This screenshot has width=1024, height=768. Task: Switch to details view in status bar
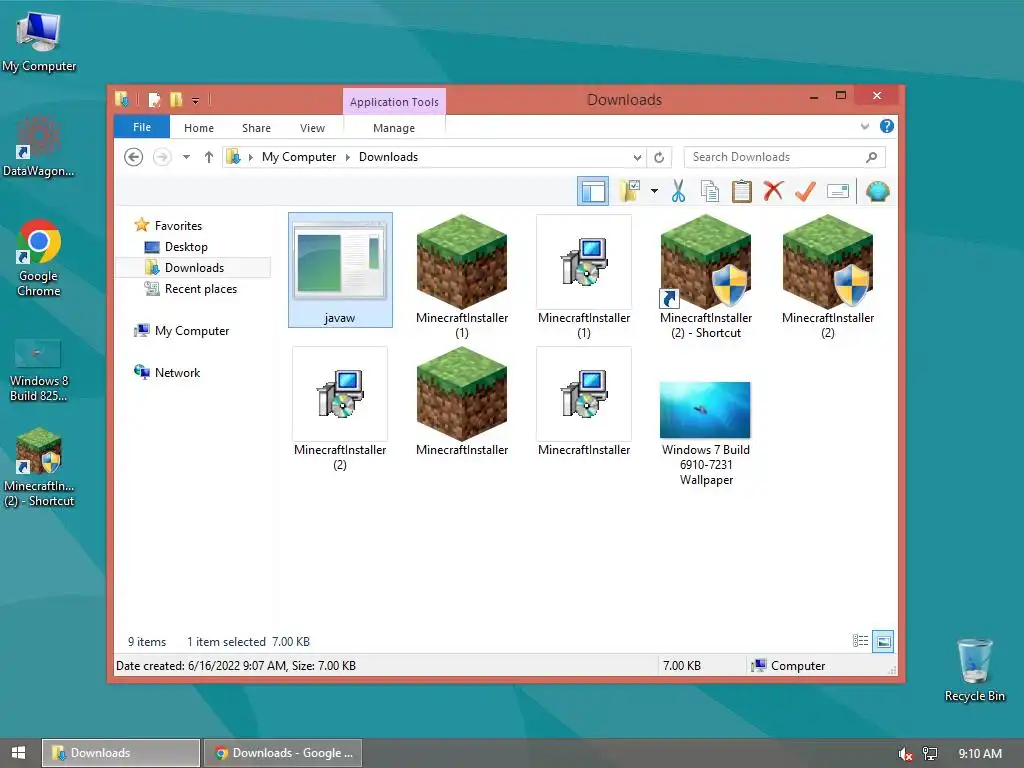click(x=860, y=641)
